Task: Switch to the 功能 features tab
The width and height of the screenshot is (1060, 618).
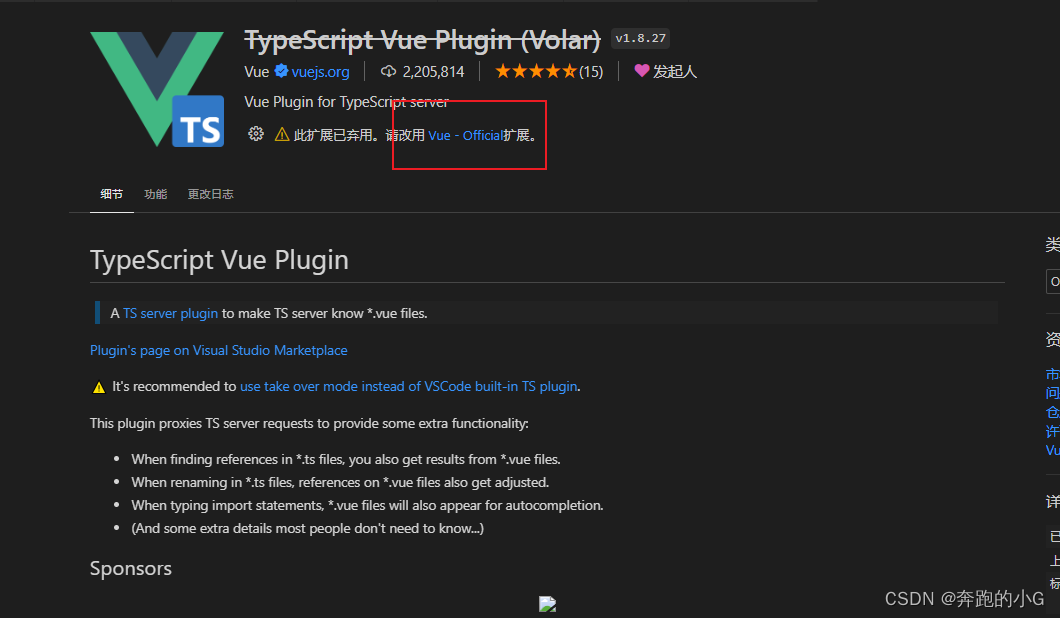Action: tap(155, 194)
